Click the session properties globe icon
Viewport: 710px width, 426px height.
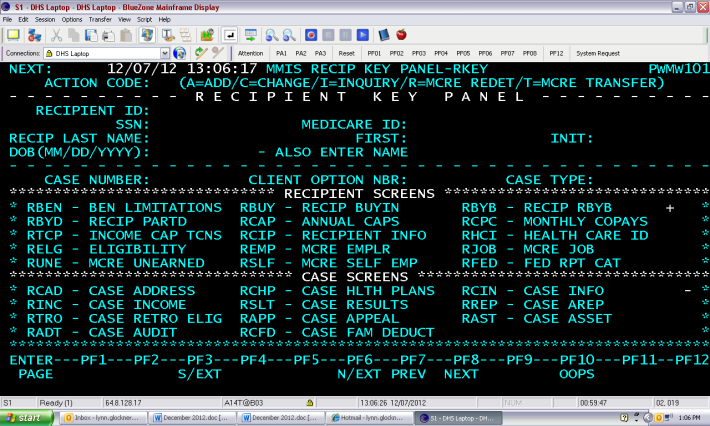point(147,35)
